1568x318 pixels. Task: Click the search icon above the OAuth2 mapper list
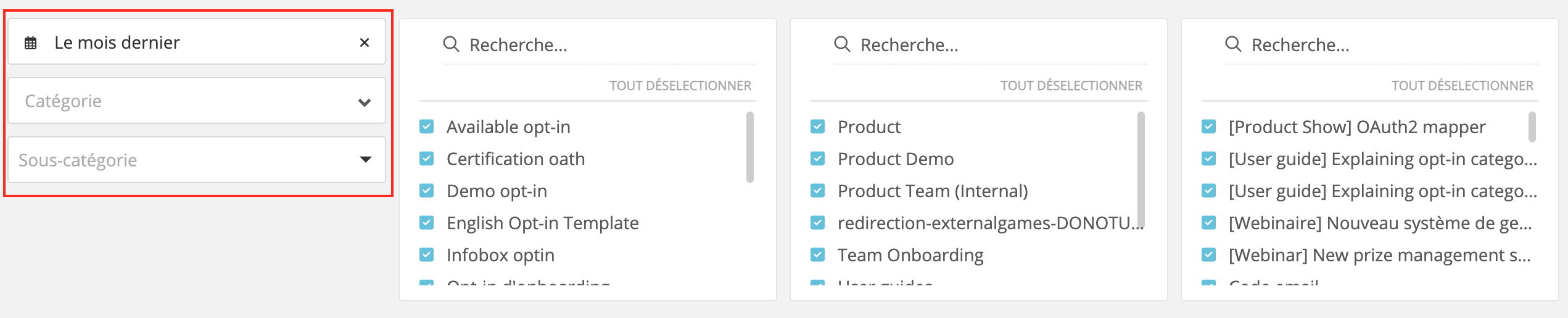click(x=1233, y=44)
